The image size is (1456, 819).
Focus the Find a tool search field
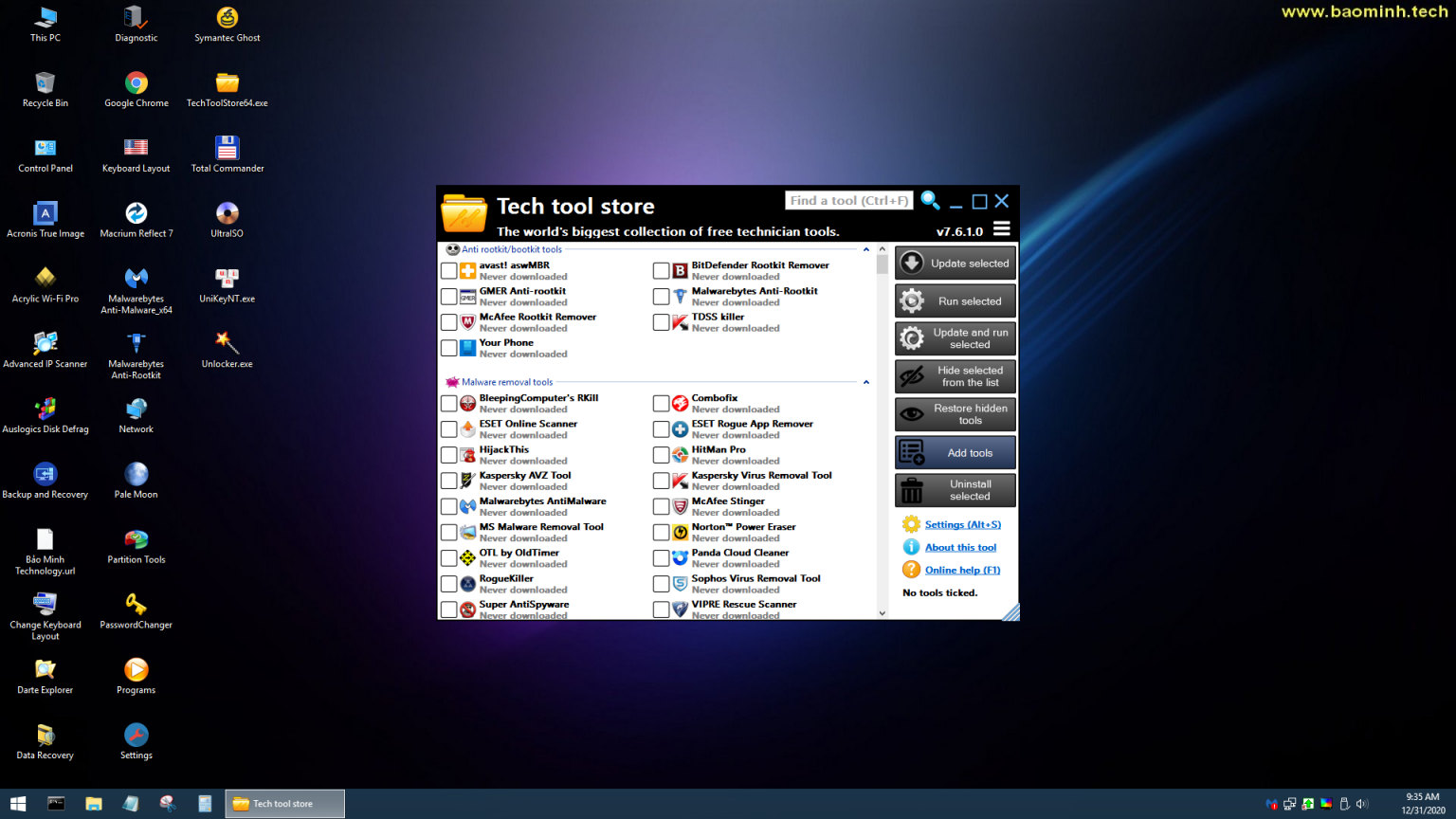point(849,200)
